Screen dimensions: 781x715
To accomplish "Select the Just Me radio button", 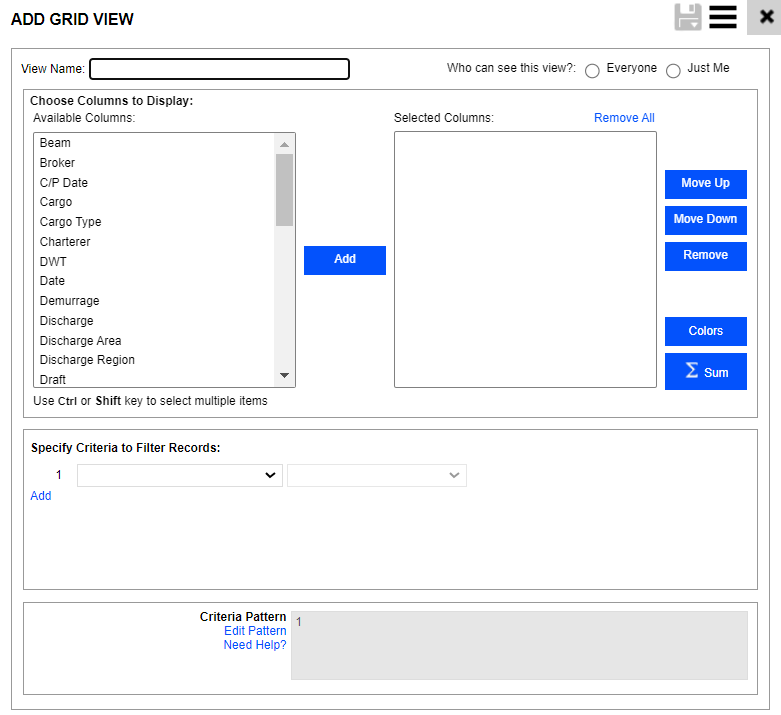I will pyautogui.click(x=673, y=70).
